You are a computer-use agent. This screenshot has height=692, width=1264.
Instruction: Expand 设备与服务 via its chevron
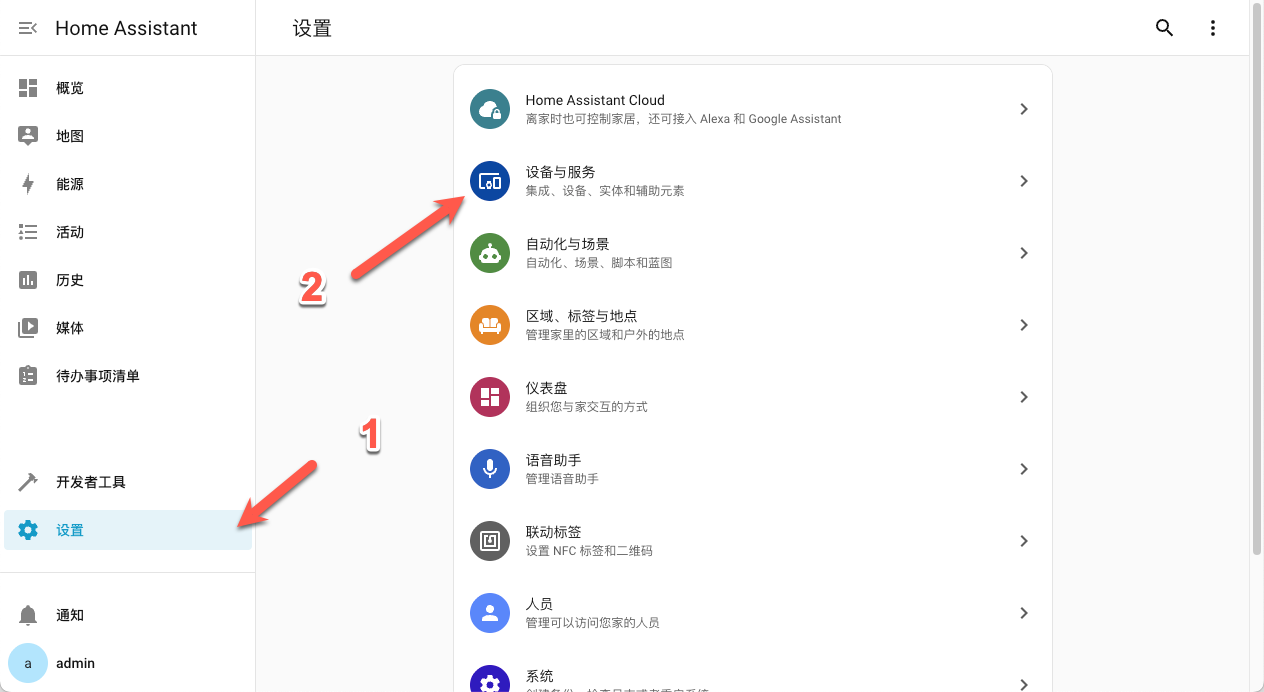1023,181
